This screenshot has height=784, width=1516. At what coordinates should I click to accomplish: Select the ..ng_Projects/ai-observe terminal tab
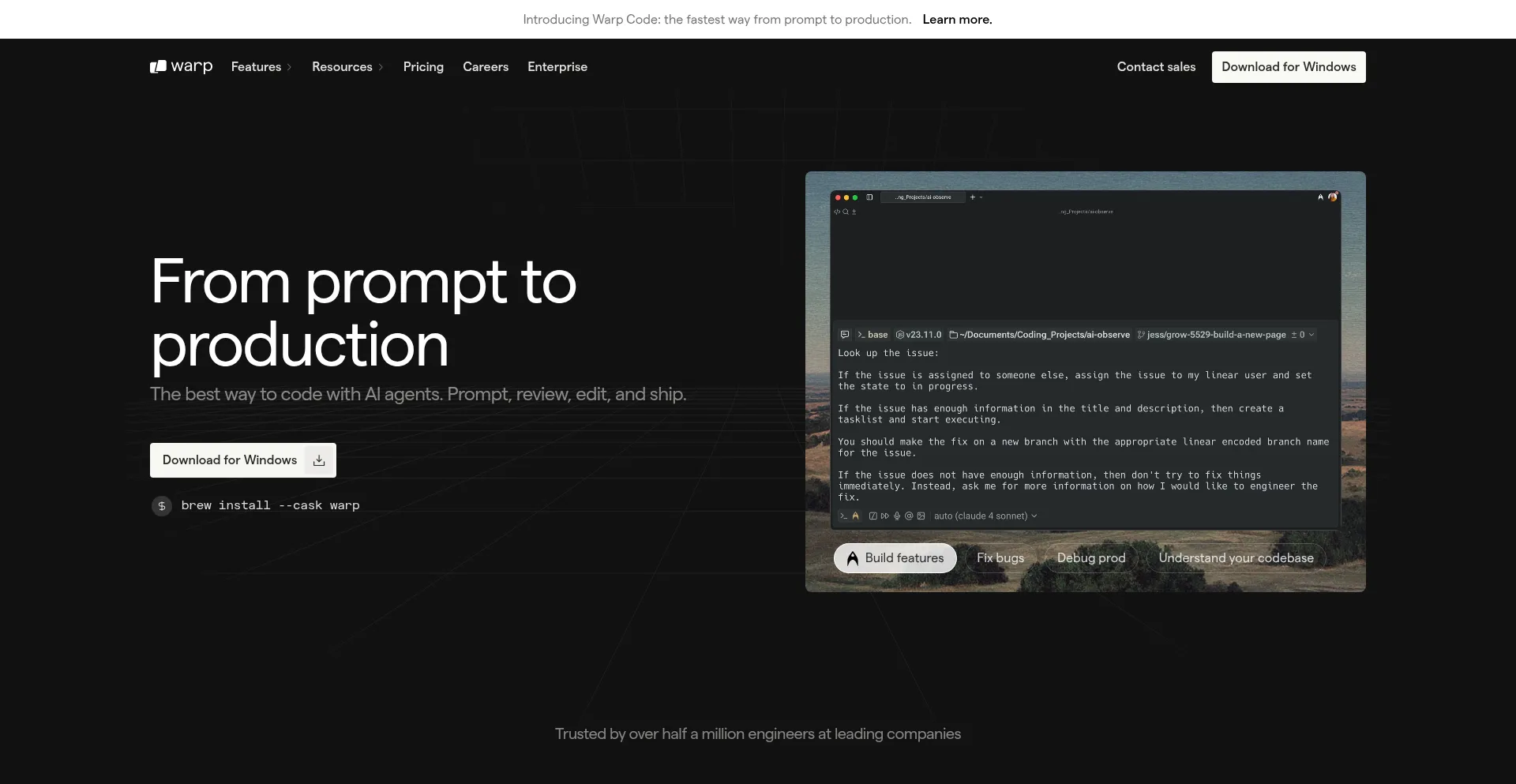[923, 197]
